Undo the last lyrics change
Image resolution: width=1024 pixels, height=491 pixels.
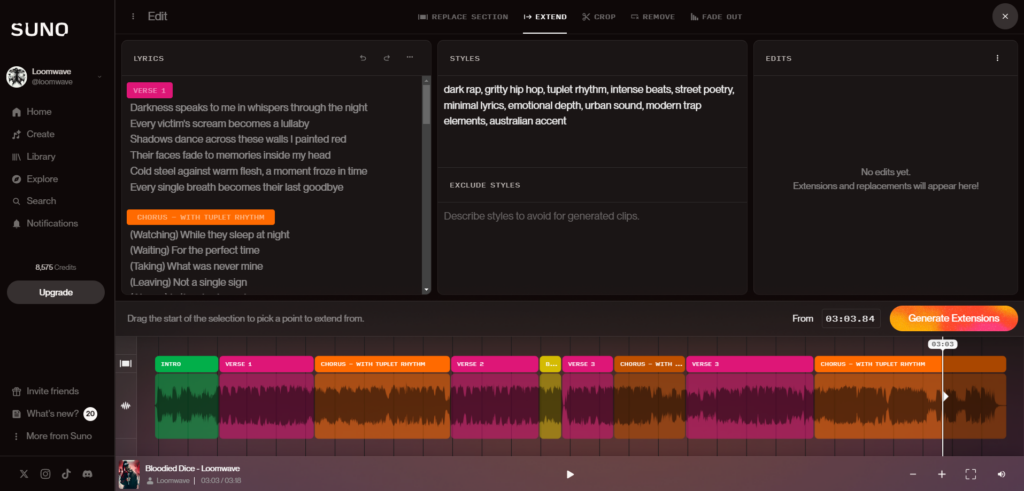pos(363,58)
